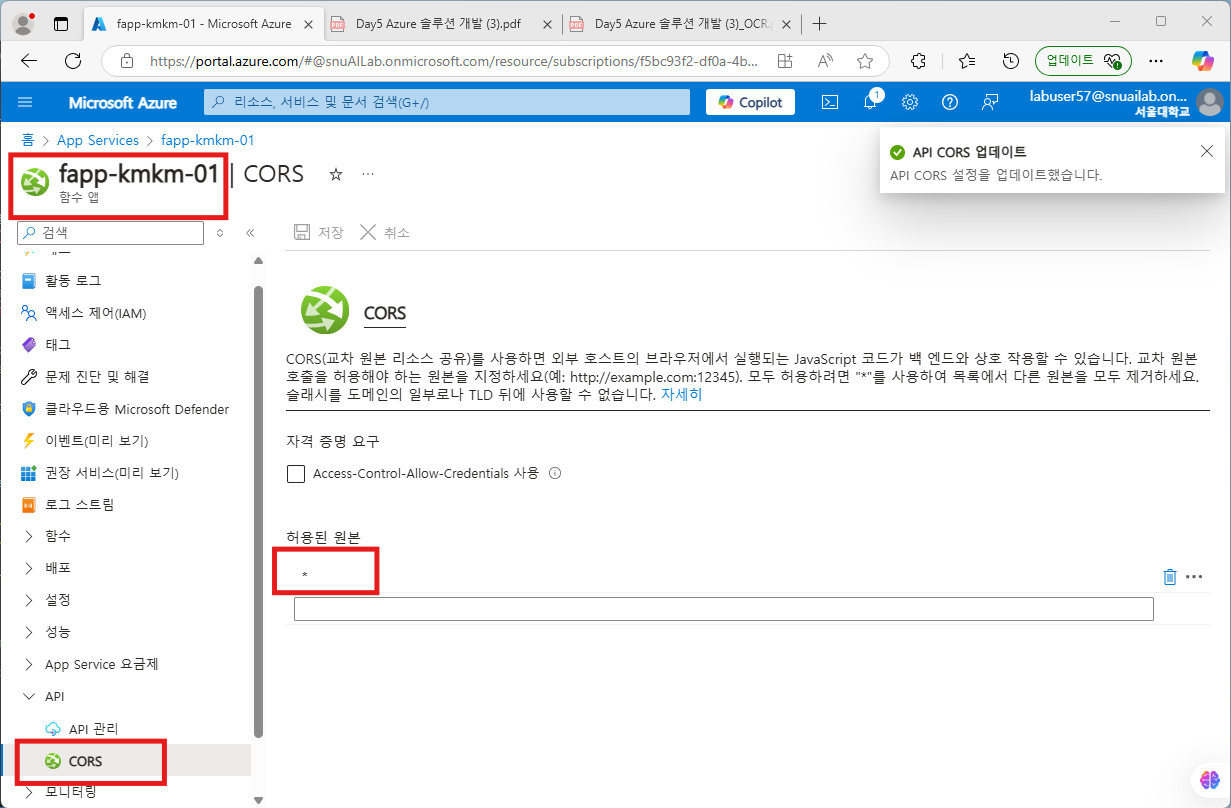The image size is (1231, 808).
Task: Click the browser Update (업데이트) button
Action: coord(1083,61)
